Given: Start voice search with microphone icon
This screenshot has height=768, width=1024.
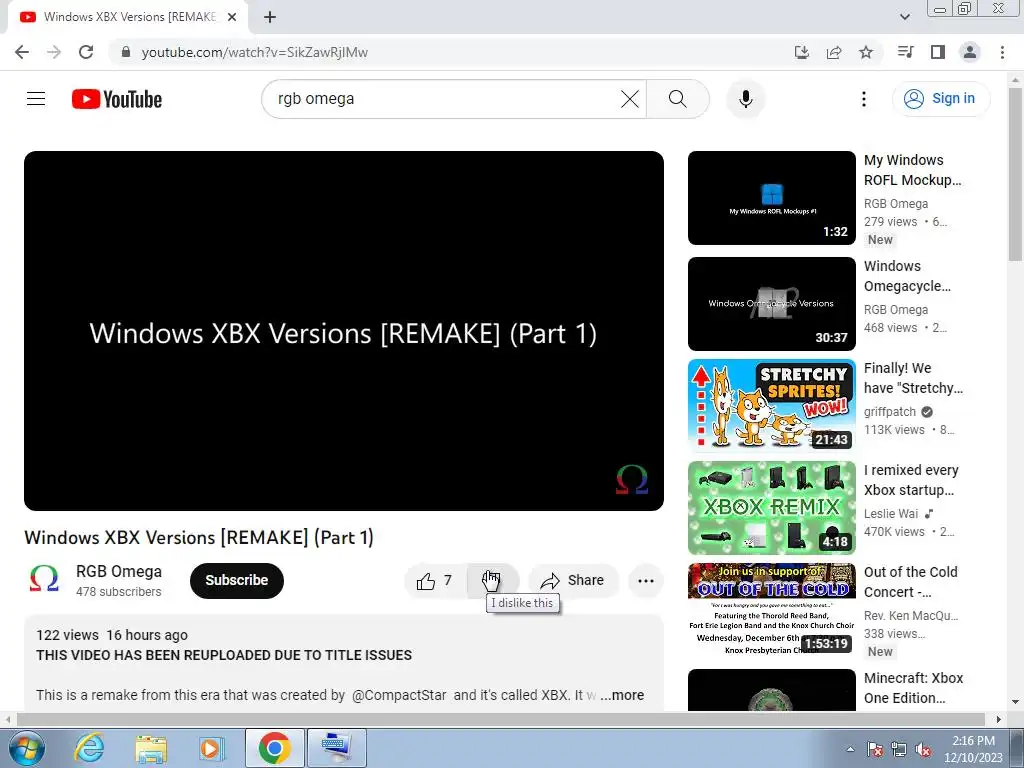Looking at the screenshot, I should click(745, 99).
